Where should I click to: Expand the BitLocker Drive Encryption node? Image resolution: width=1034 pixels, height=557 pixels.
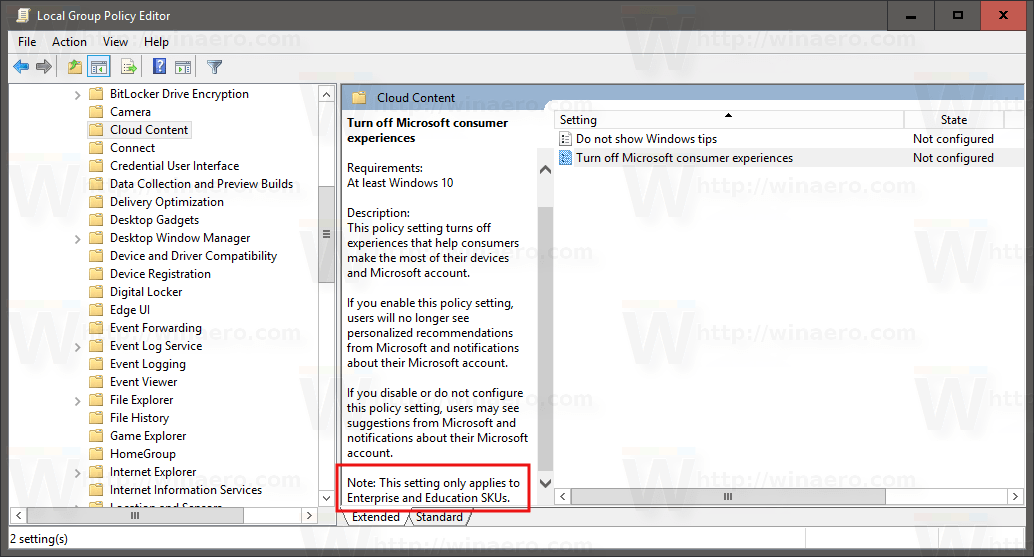[x=77, y=95]
